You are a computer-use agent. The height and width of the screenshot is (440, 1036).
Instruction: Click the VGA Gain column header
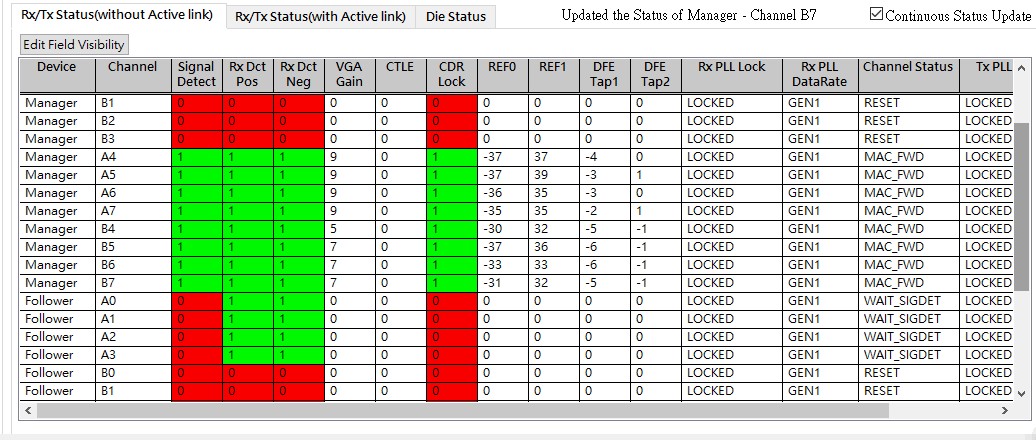(350, 75)
